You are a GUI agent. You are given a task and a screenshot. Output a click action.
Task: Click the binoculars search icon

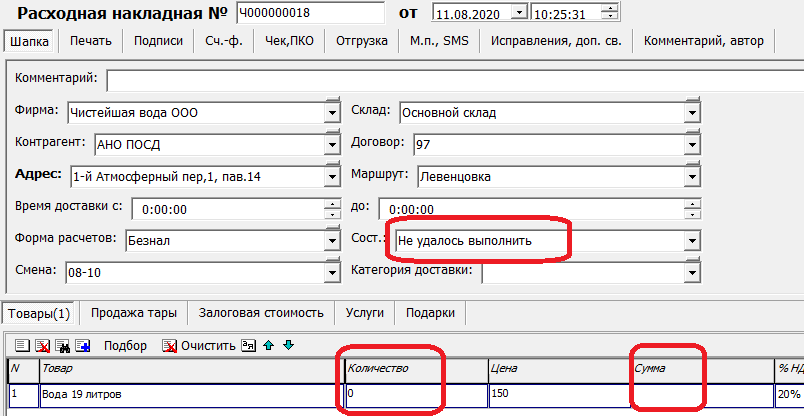tap(62, 346)
